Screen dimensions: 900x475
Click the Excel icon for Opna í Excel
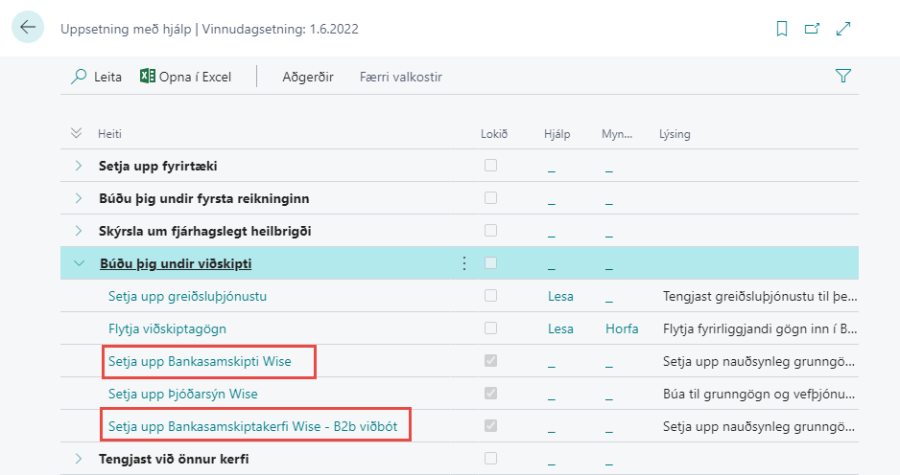[148, 77]
